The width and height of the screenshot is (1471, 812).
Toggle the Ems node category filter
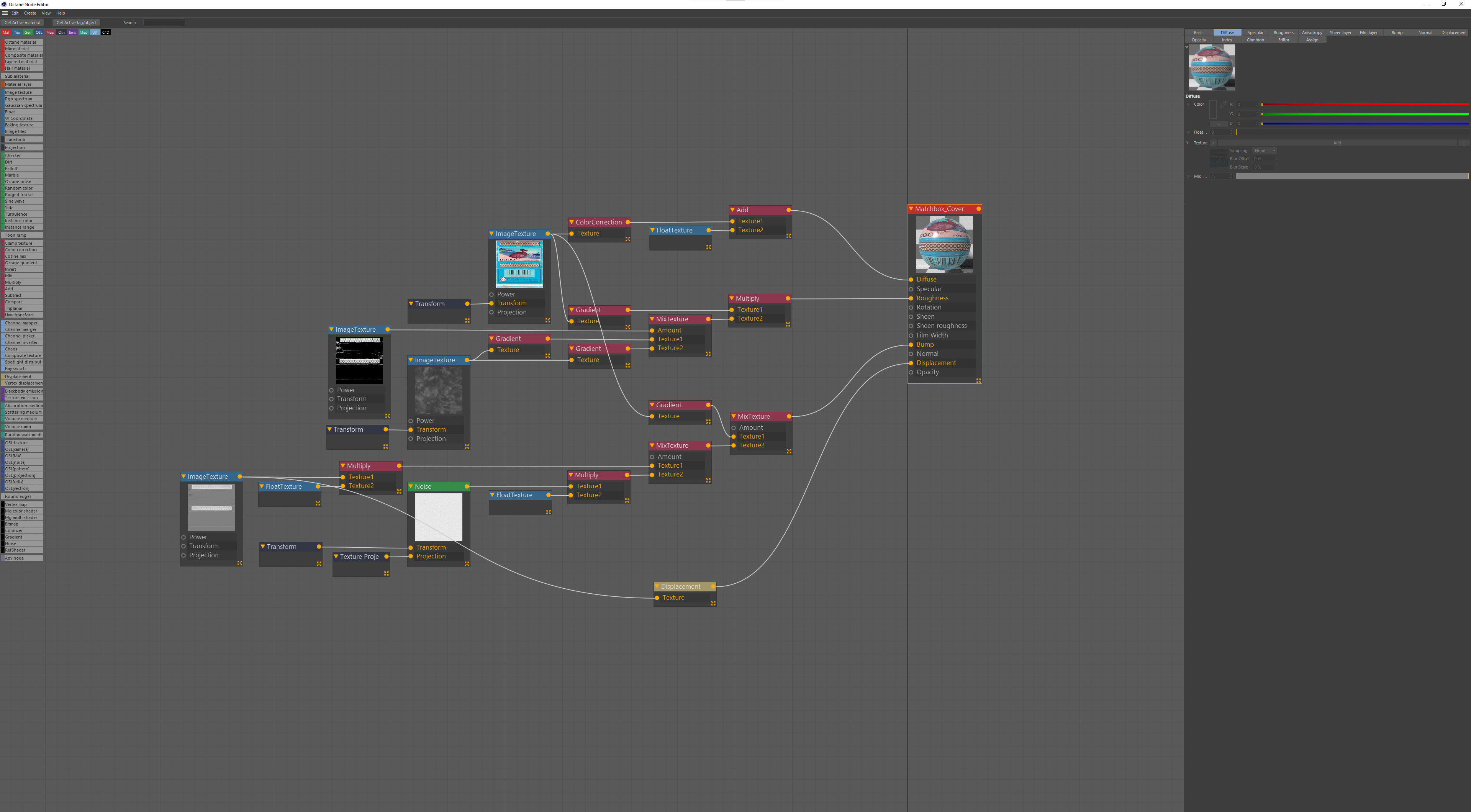pos(72,33)
